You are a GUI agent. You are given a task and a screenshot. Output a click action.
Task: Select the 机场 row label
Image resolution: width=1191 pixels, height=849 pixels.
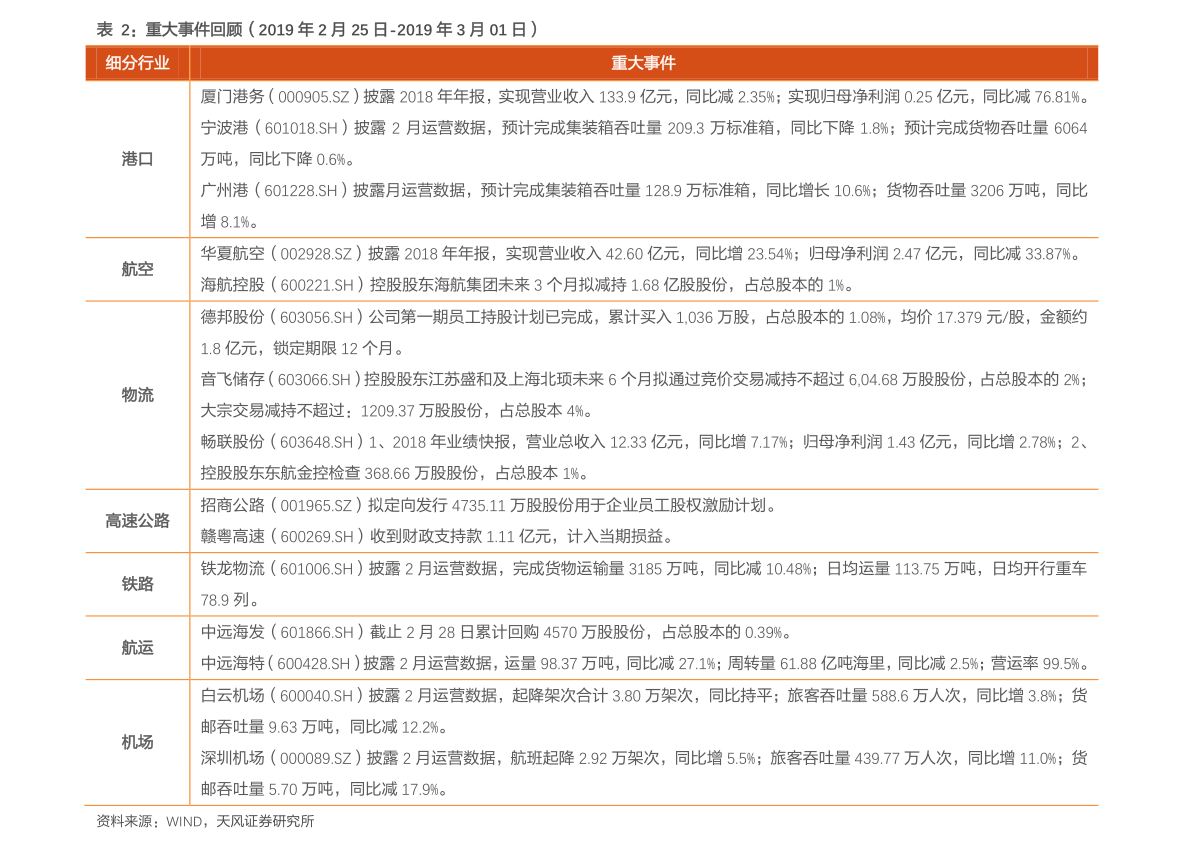137,742
